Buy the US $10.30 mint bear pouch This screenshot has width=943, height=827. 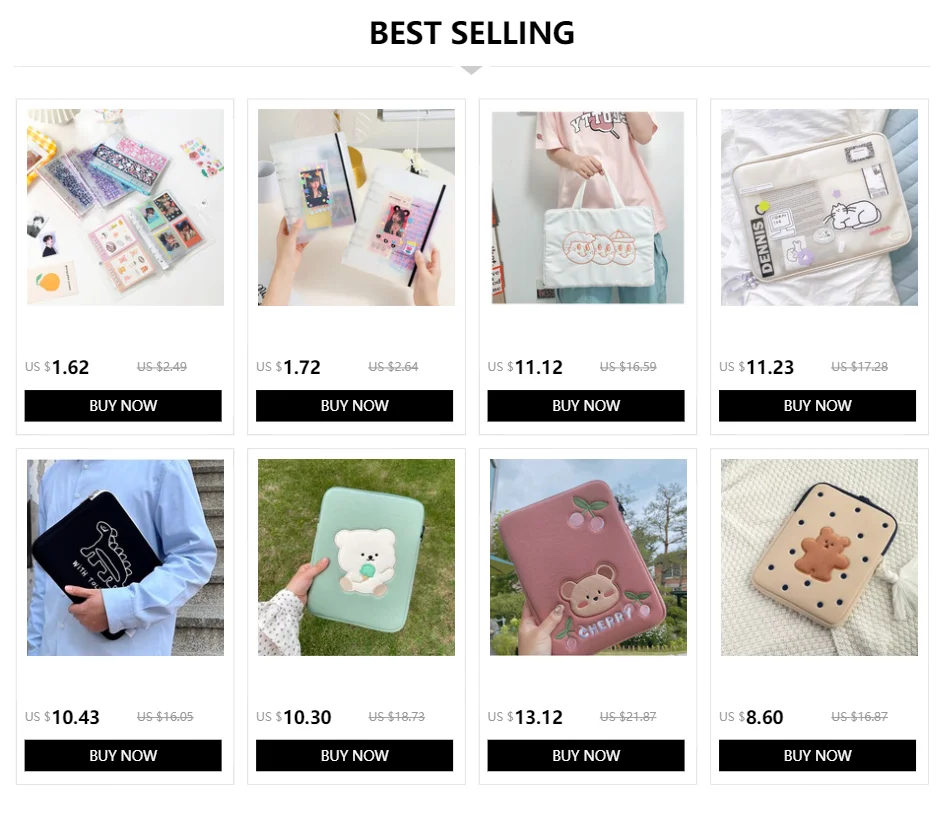(354, 755)
